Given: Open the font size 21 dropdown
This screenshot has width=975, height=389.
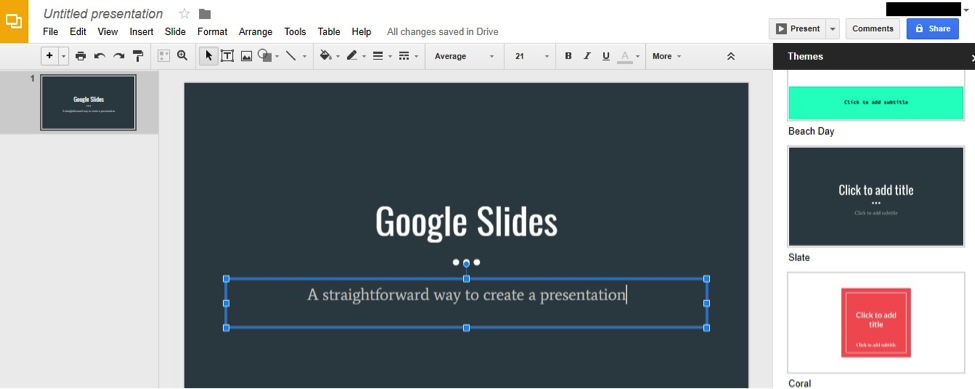Looking at the screenshot, I should pyautogui.click(x=532, y=56).
